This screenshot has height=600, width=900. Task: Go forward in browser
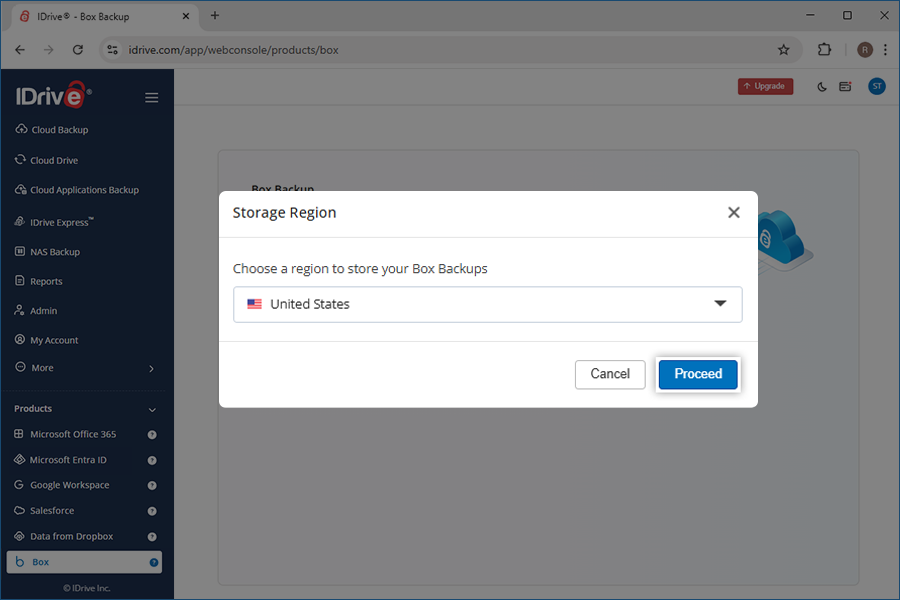(49, 50)
